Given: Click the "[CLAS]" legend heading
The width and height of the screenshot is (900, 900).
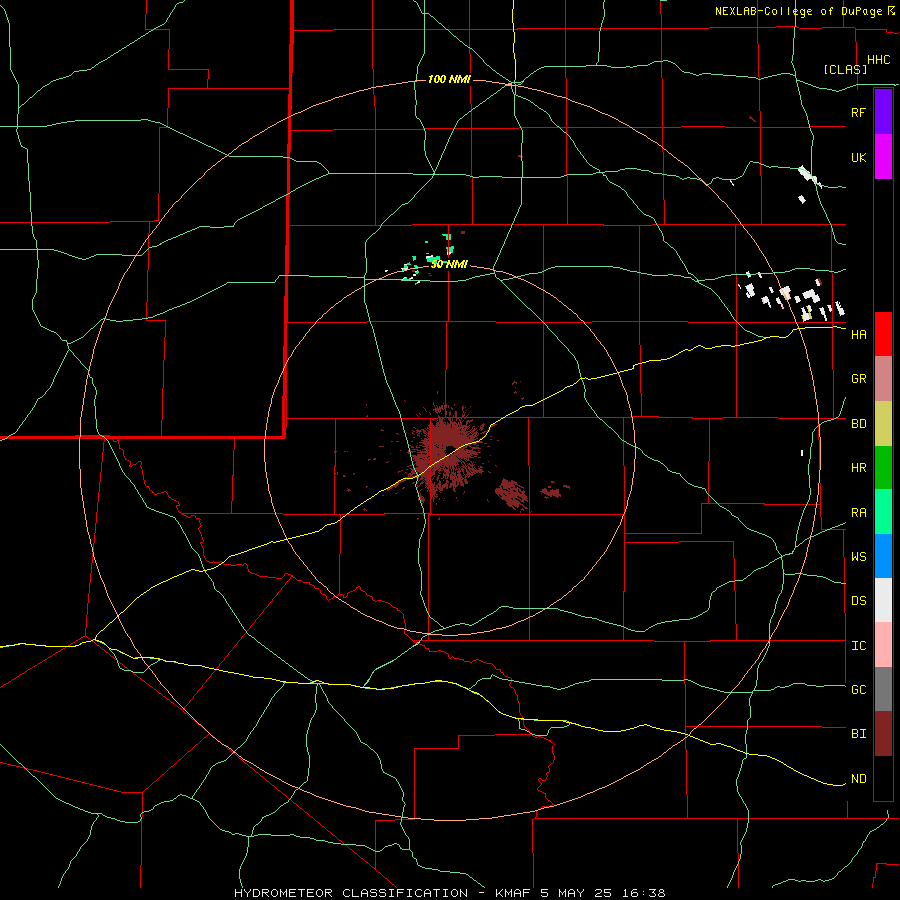Looking at the screenshot, I should pyautogui.click(x=845, y=69).
